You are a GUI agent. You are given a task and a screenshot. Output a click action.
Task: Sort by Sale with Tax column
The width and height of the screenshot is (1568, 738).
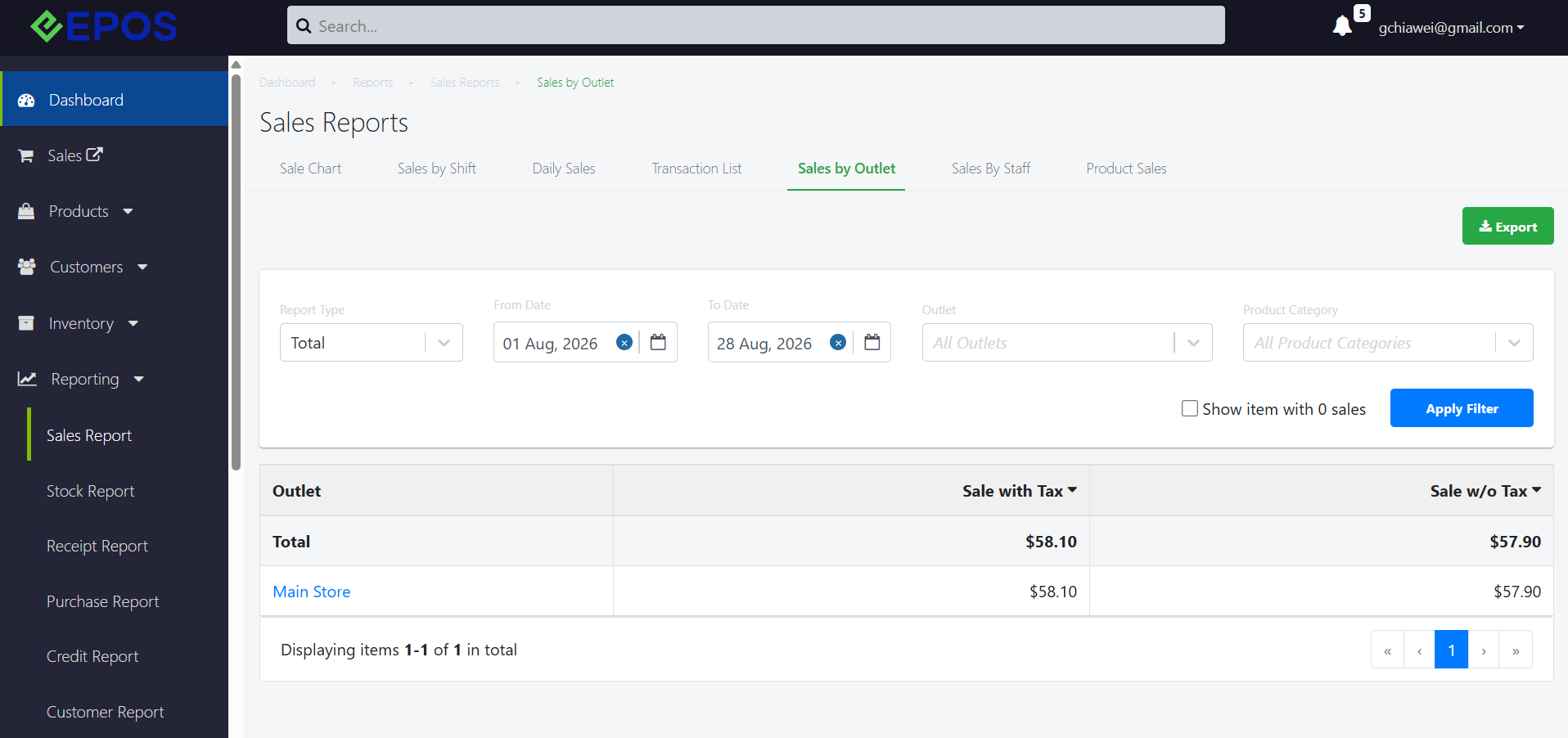tap(1020, 491)
